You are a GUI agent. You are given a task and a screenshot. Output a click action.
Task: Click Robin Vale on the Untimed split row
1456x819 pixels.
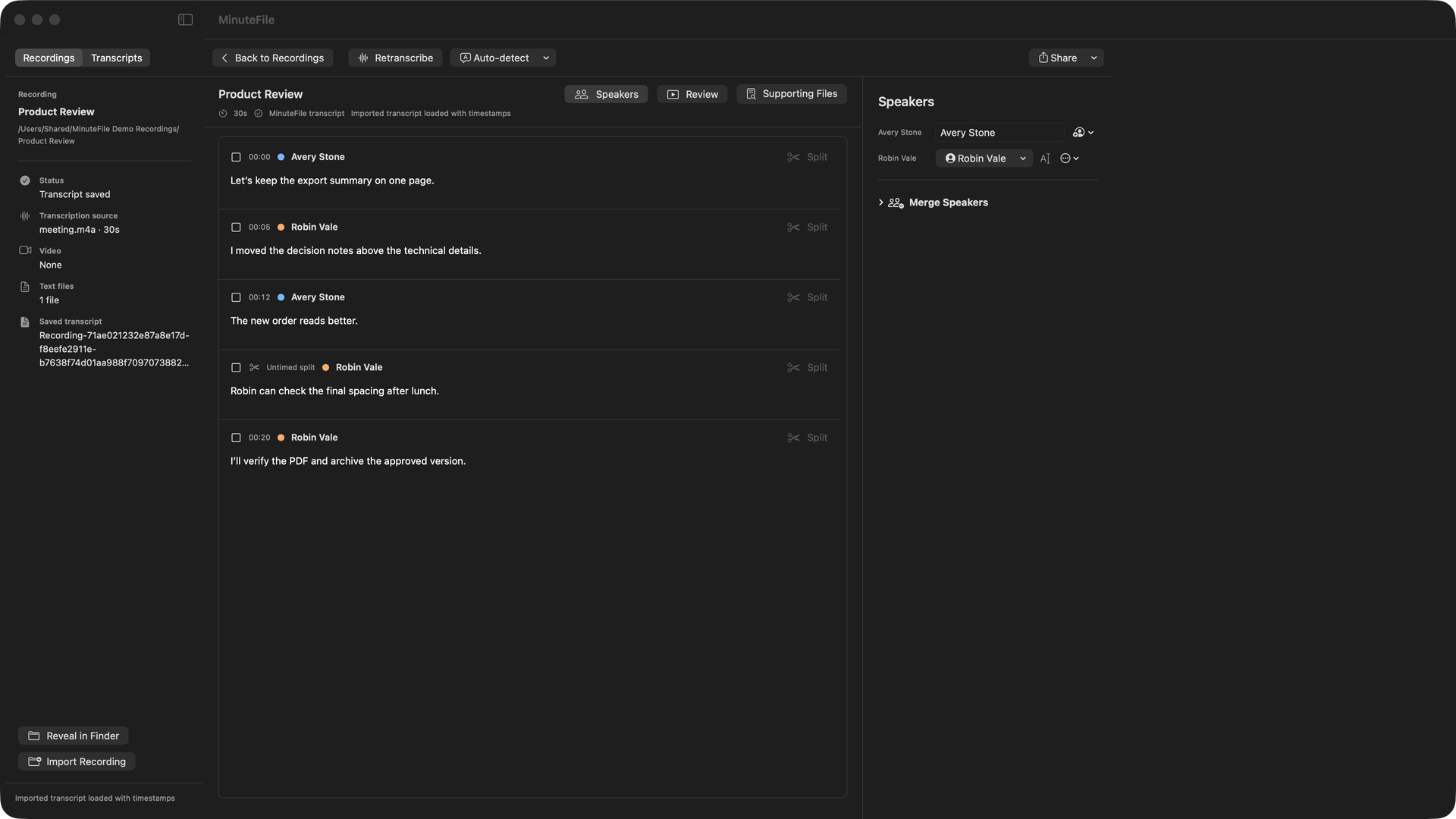(x=359, y=368)
